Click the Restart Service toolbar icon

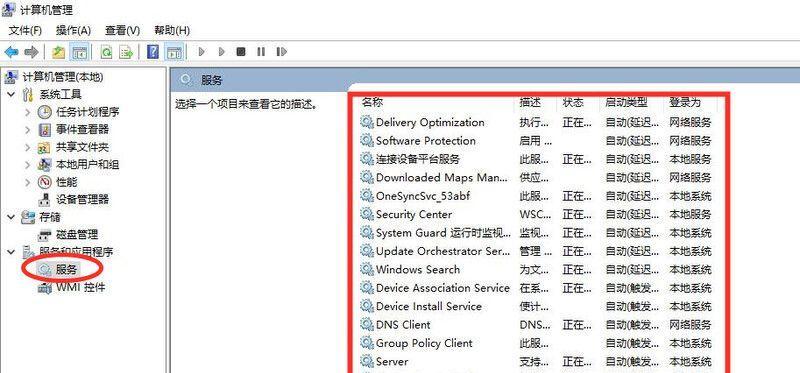[x=281, y=52]
